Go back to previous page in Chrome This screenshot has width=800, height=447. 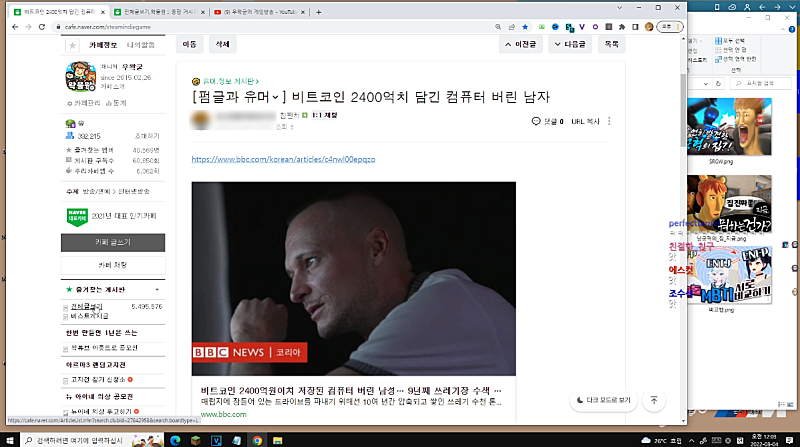(x=15, y=27)
